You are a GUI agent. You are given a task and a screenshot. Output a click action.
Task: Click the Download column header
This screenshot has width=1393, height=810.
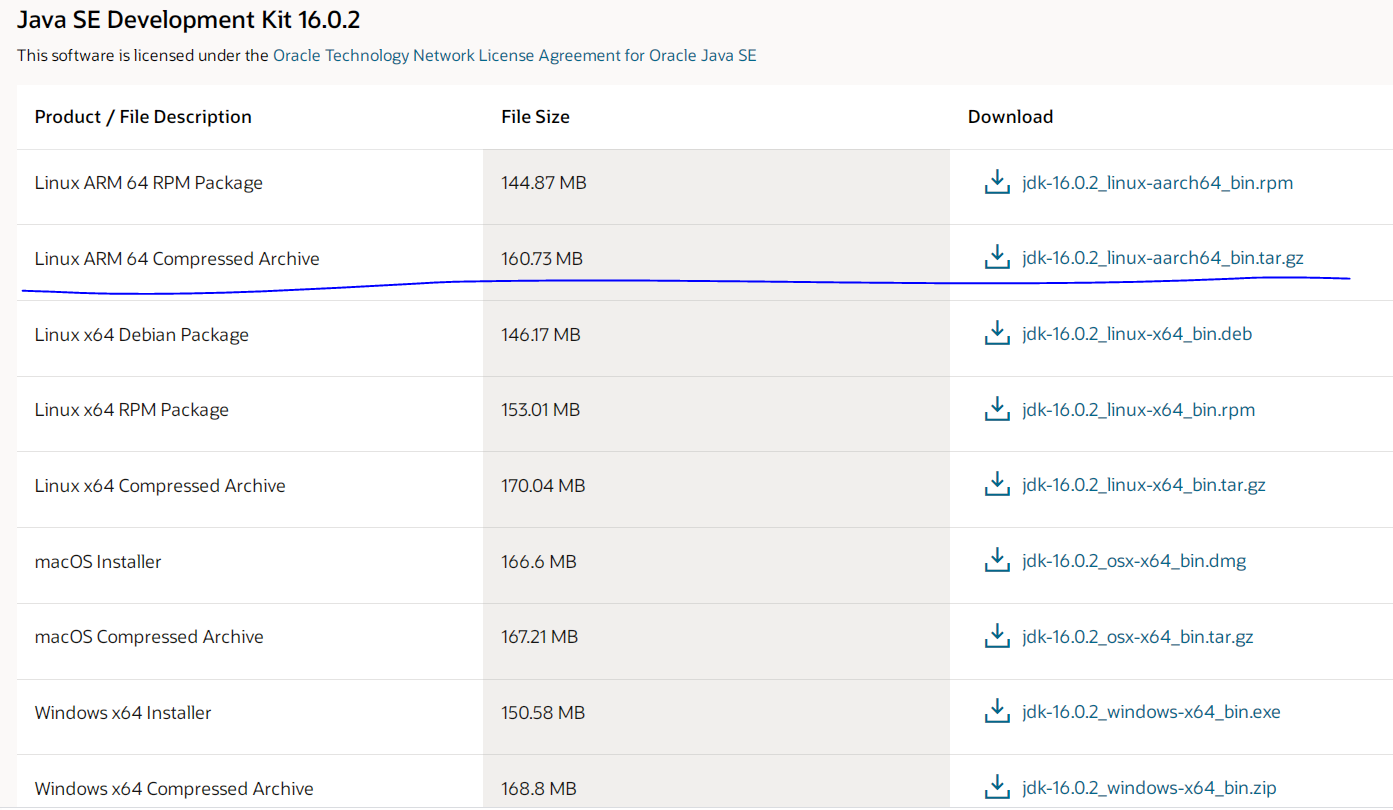click(1010, 117)
